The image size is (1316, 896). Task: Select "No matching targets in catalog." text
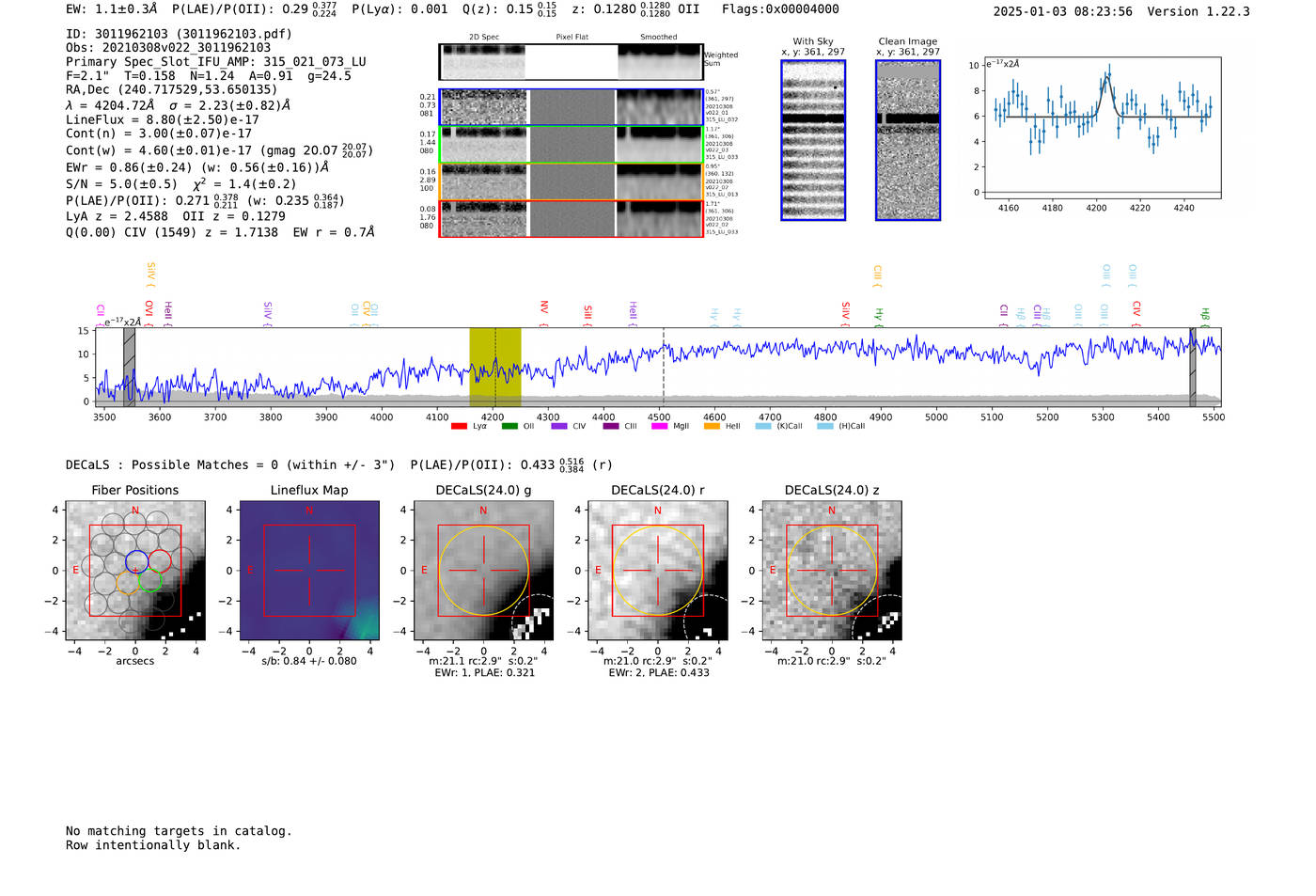[179, 831]
